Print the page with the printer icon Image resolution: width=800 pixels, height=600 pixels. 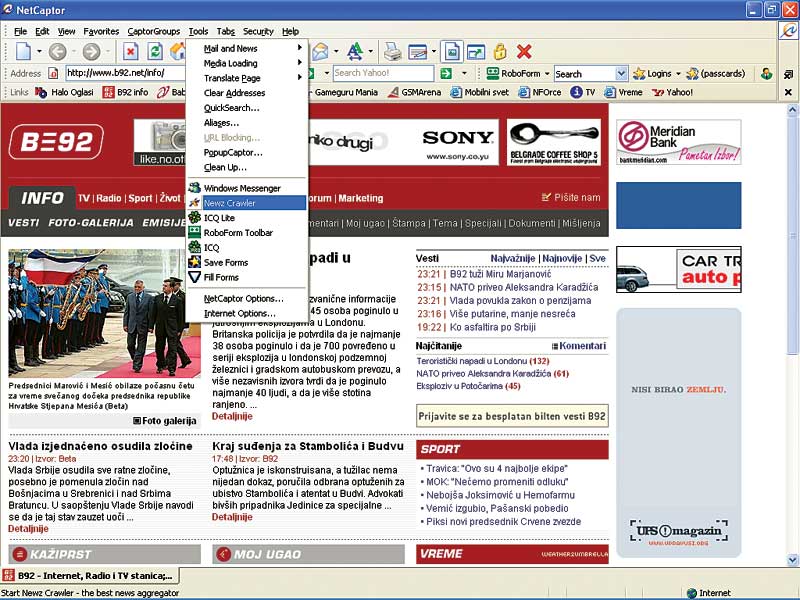392,52
